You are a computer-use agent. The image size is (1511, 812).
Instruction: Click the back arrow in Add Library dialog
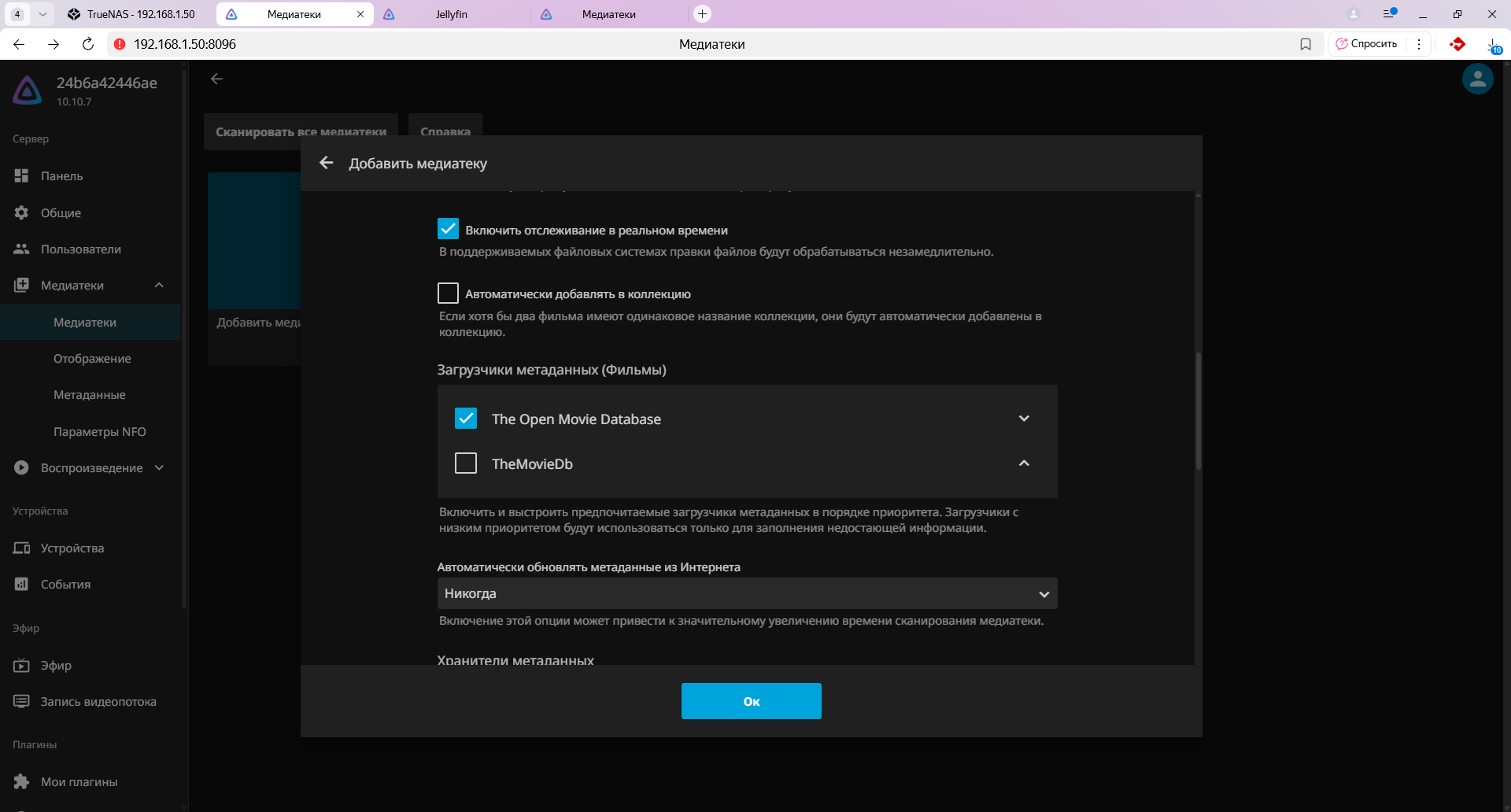[327, 163]
